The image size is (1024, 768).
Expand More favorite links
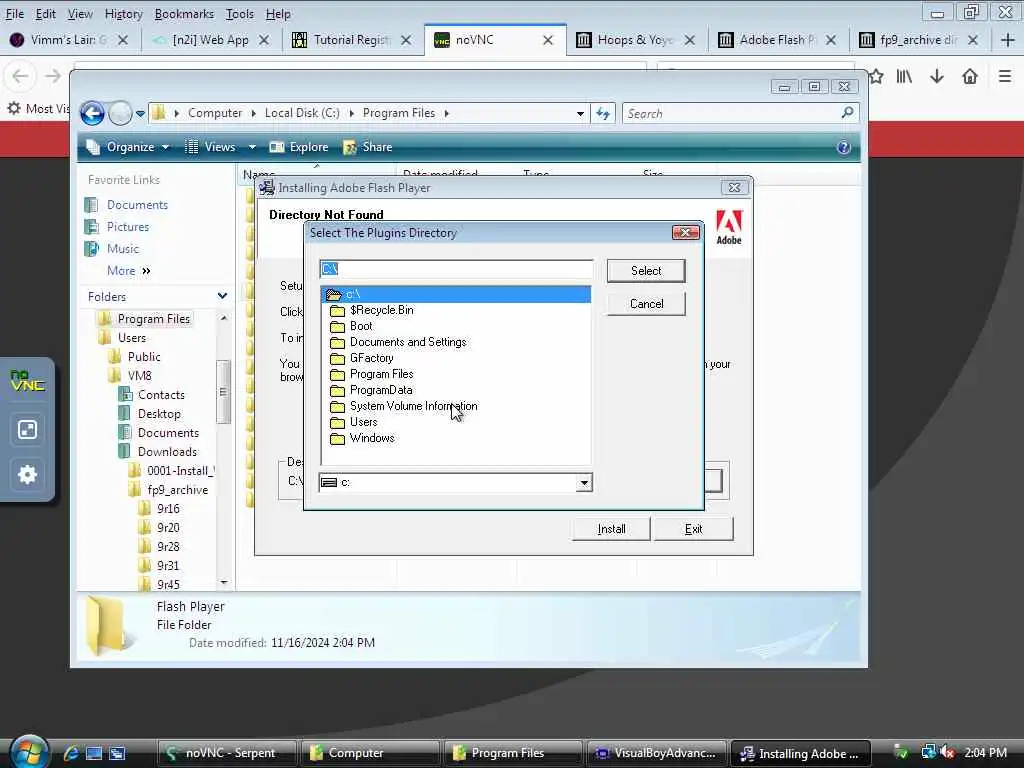[129, 270]
